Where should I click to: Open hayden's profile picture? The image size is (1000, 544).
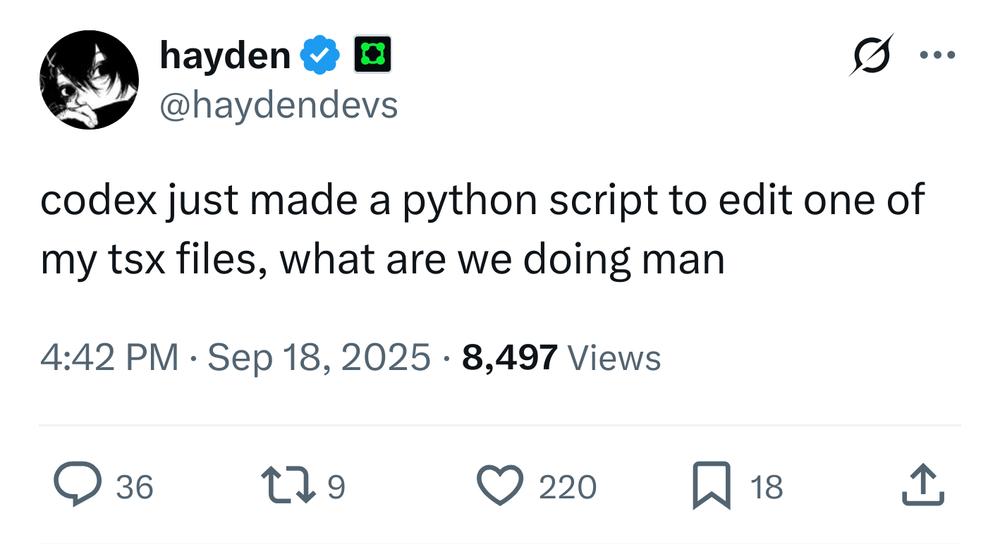tap(88, 80)
